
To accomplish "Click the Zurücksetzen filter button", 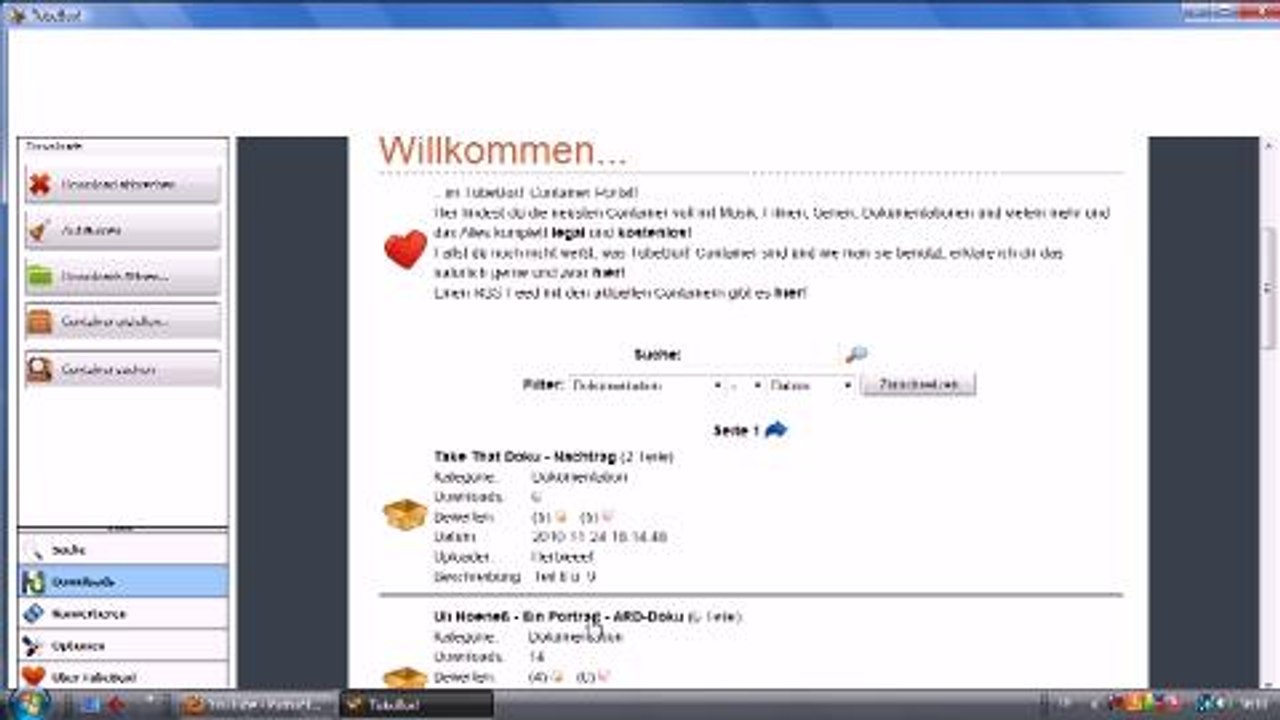I will click(x=918, y=384).
